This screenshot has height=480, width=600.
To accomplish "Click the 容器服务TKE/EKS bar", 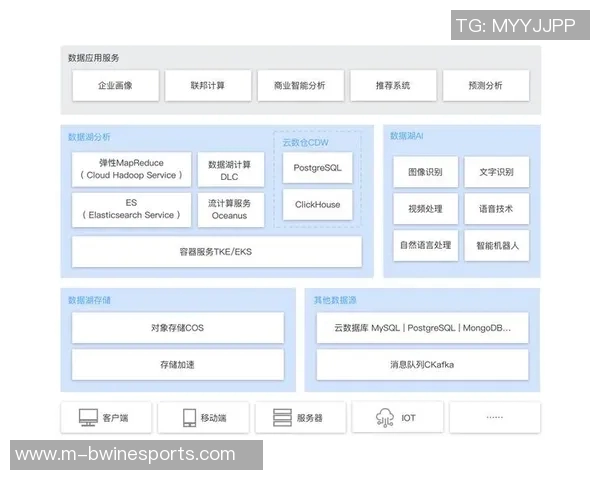I will point(217,251).
